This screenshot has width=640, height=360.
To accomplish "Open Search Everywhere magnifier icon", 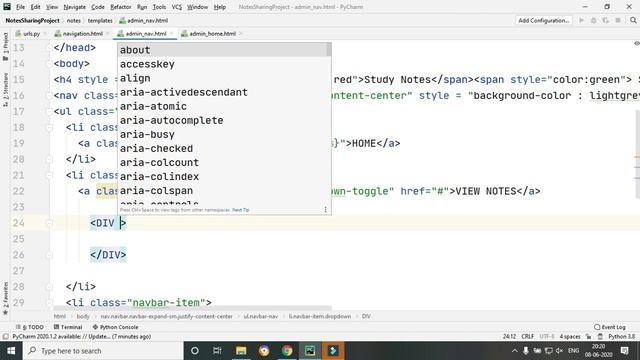I will 633,20.
